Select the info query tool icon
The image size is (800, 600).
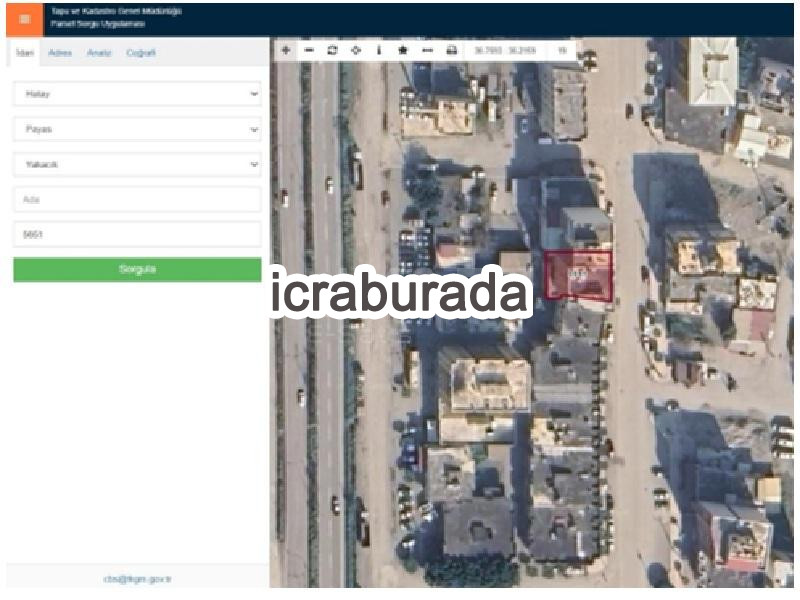point(379,50)
